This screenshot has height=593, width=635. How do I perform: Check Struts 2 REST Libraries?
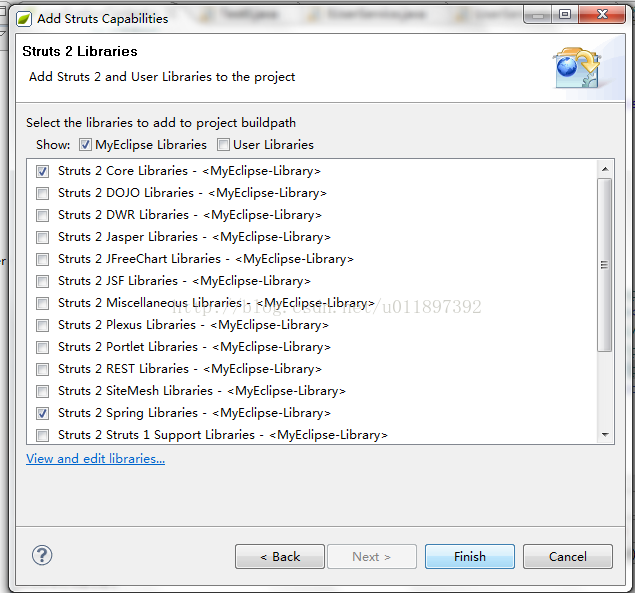[43, 369]
